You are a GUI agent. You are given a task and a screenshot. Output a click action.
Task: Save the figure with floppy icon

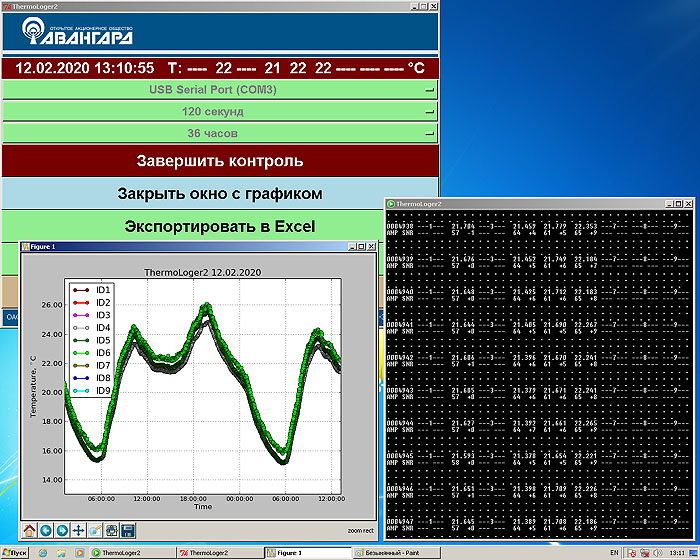[x=128, y=531]
